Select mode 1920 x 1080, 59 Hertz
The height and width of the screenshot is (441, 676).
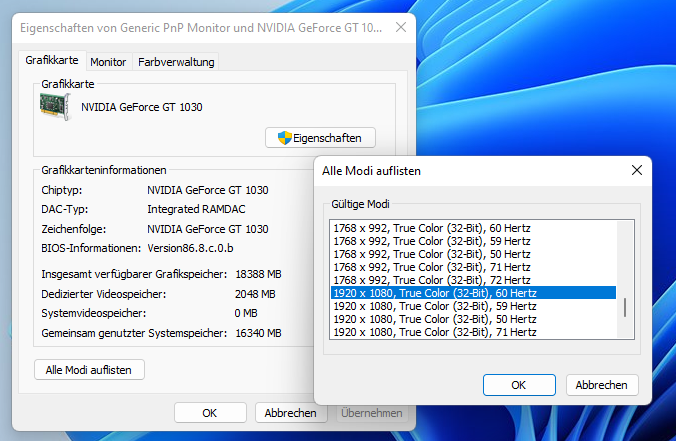click(x=473, y=306)
